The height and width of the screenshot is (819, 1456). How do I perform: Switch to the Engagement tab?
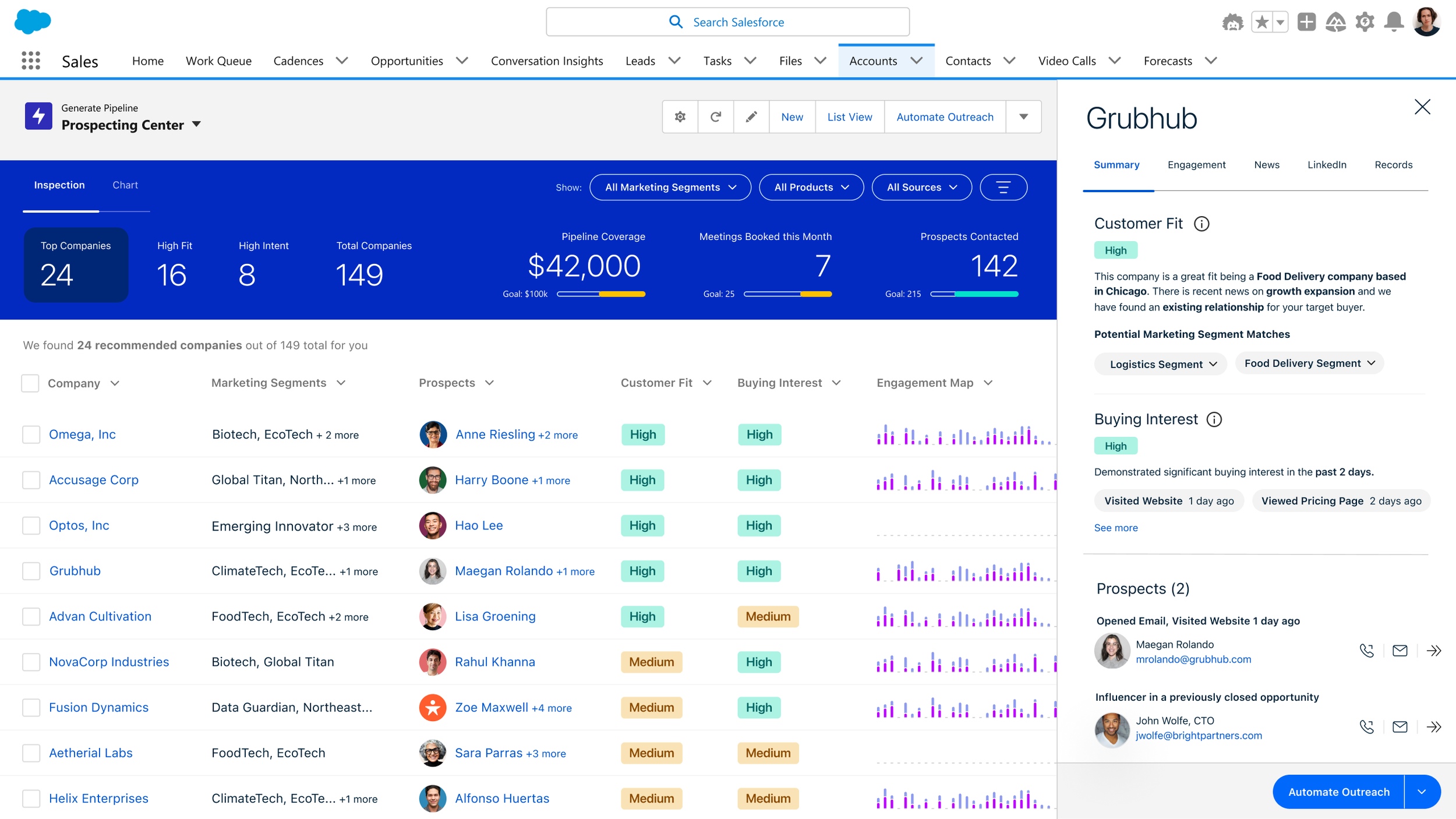click(1196, 165)
